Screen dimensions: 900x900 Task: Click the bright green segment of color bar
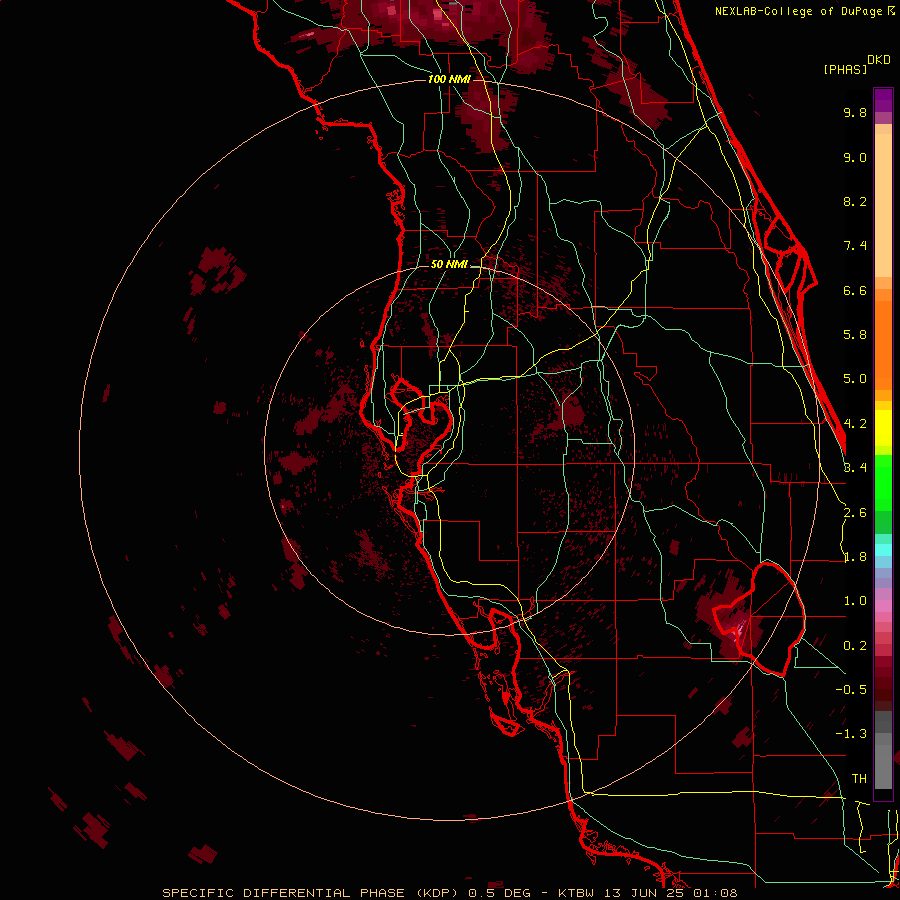(883, 482)
